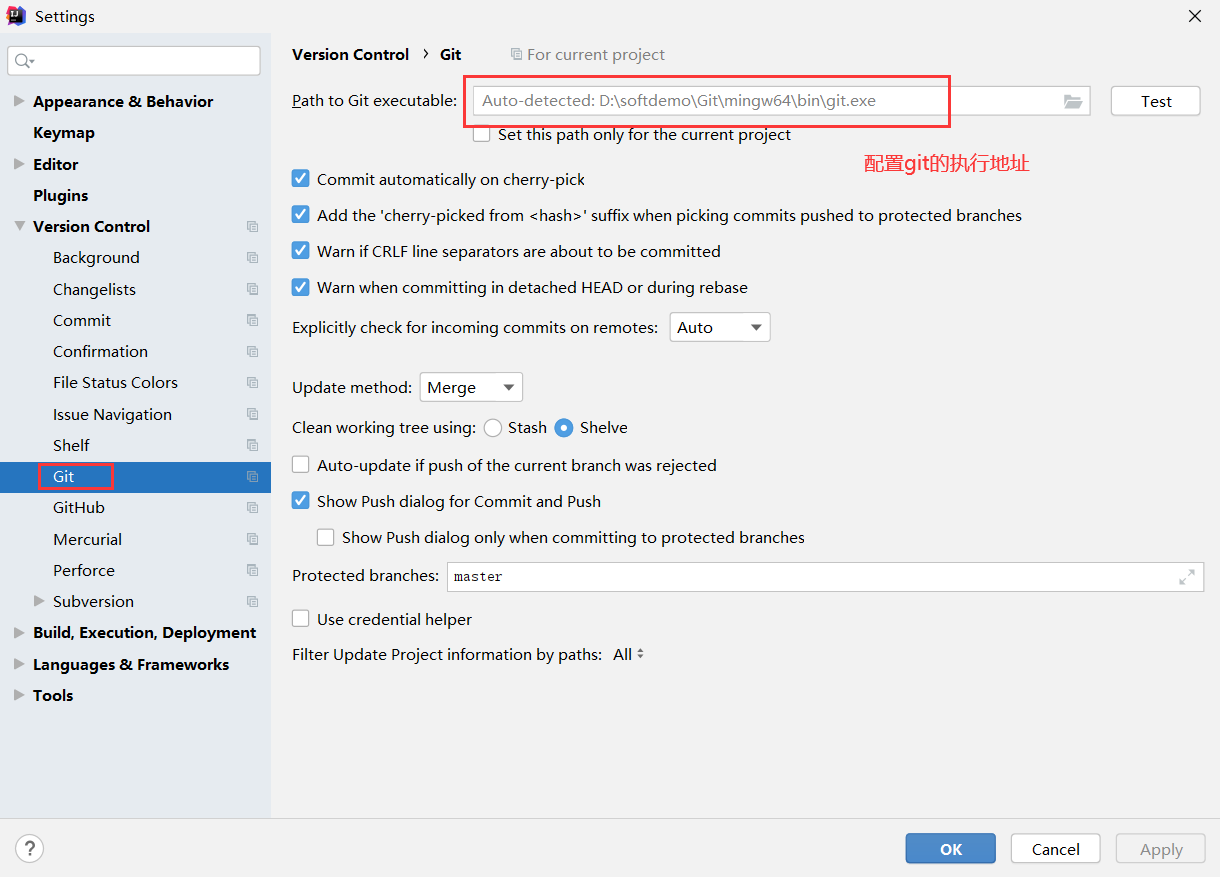Select Mercurial in the settings tree
Viewport: 1220px width, 877px height.
[87, 539]
